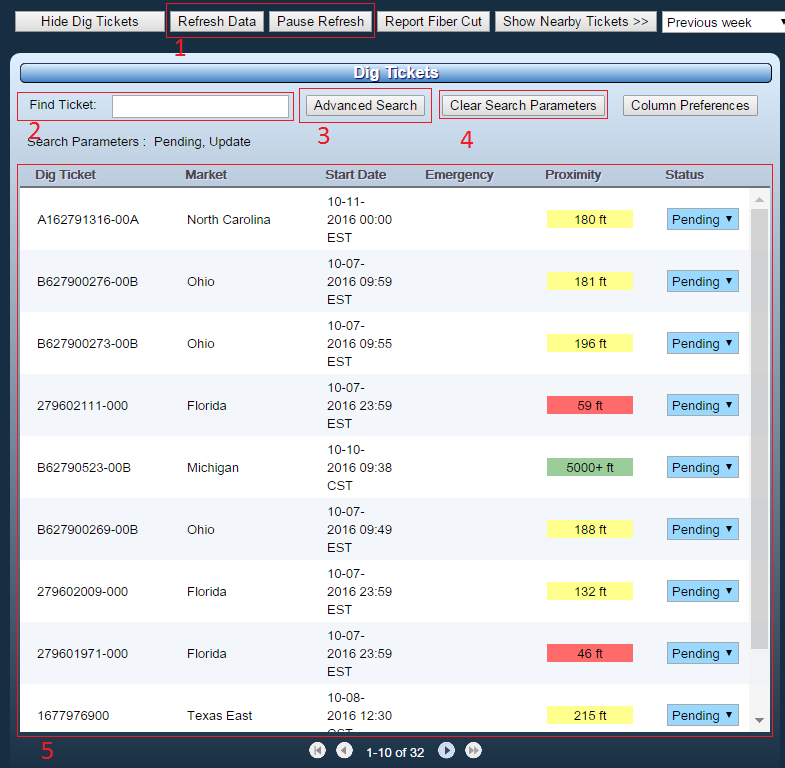Open the Previous week time range dropdown
Viewport: 785px width, 768px height.
click(724, 22)
